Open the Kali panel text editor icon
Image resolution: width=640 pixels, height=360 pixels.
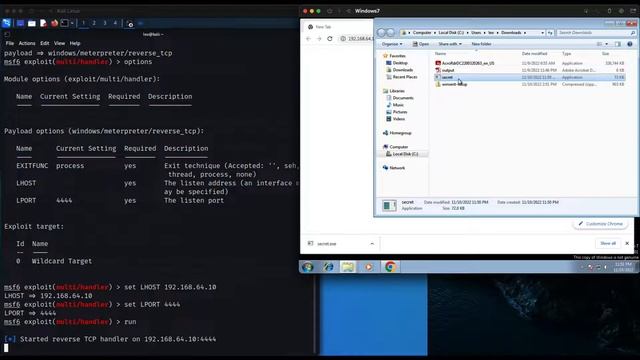click(43, 23)
